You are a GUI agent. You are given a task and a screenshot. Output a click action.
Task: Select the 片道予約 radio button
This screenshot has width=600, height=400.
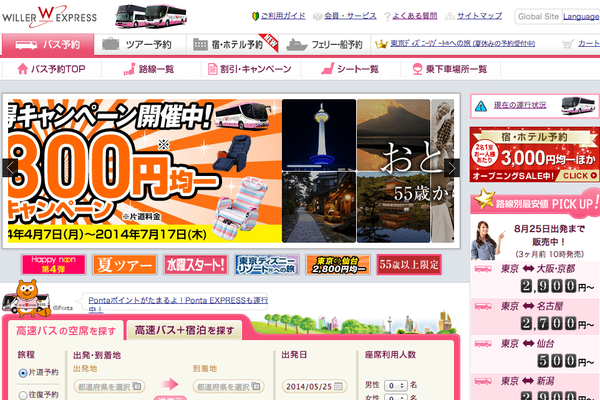click(23, 373)
